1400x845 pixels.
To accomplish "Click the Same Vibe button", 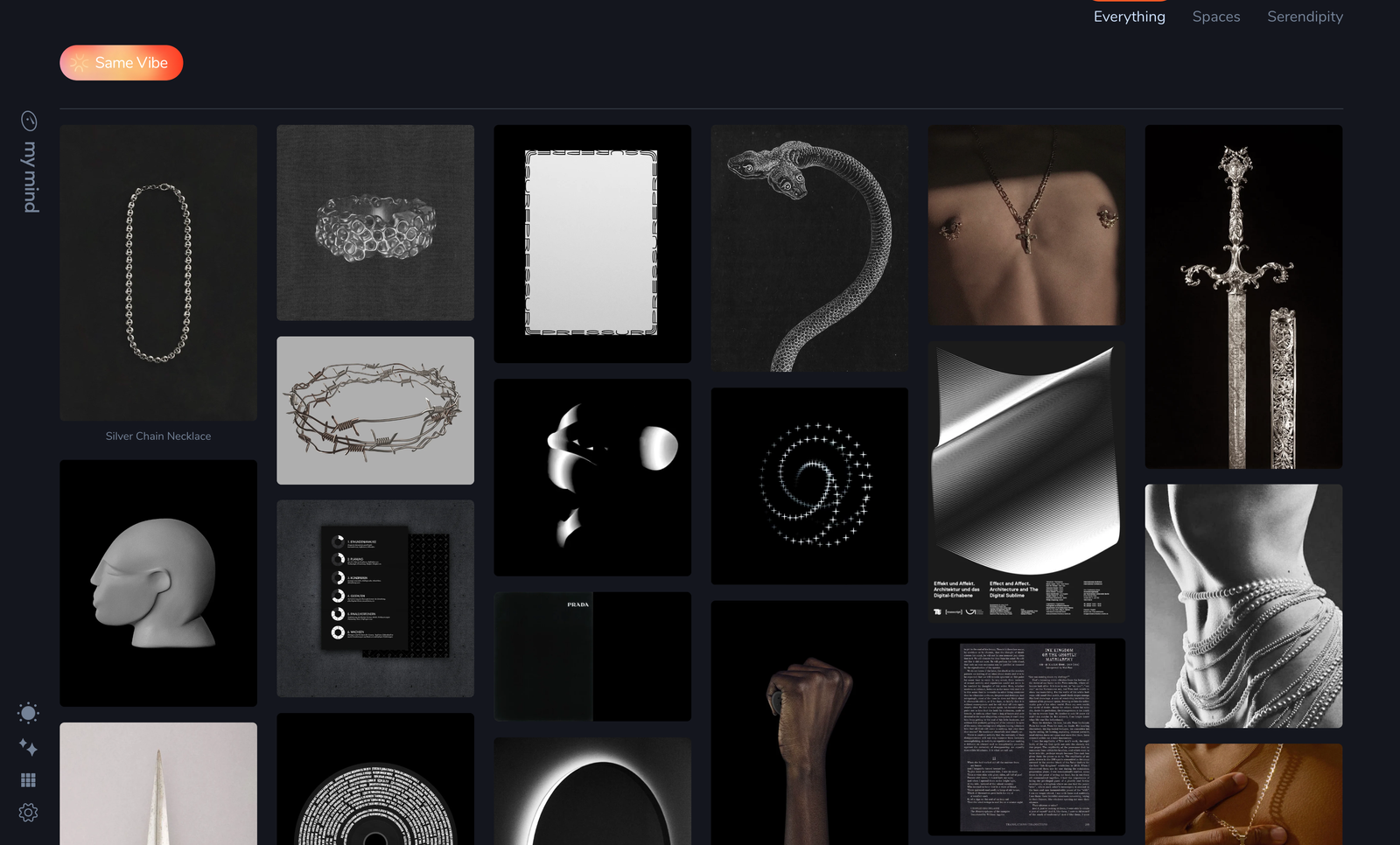I will 122,63.
